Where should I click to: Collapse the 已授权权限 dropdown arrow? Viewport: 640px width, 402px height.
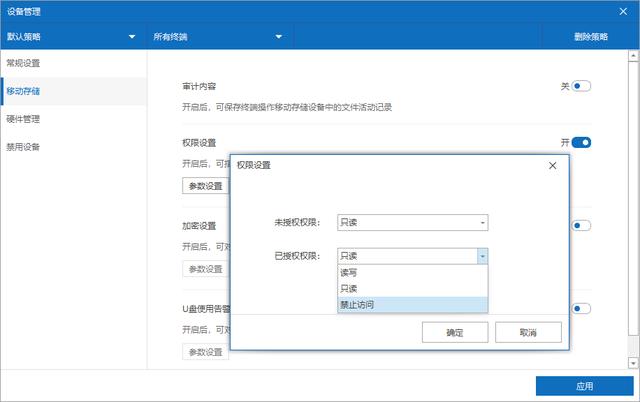pos(482,256)
